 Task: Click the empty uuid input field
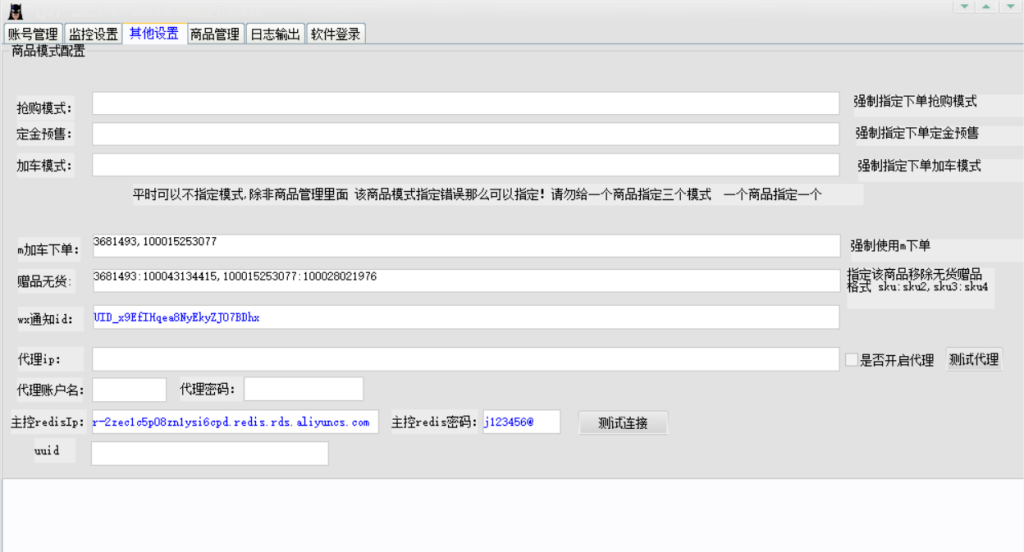tap(209, 453)
